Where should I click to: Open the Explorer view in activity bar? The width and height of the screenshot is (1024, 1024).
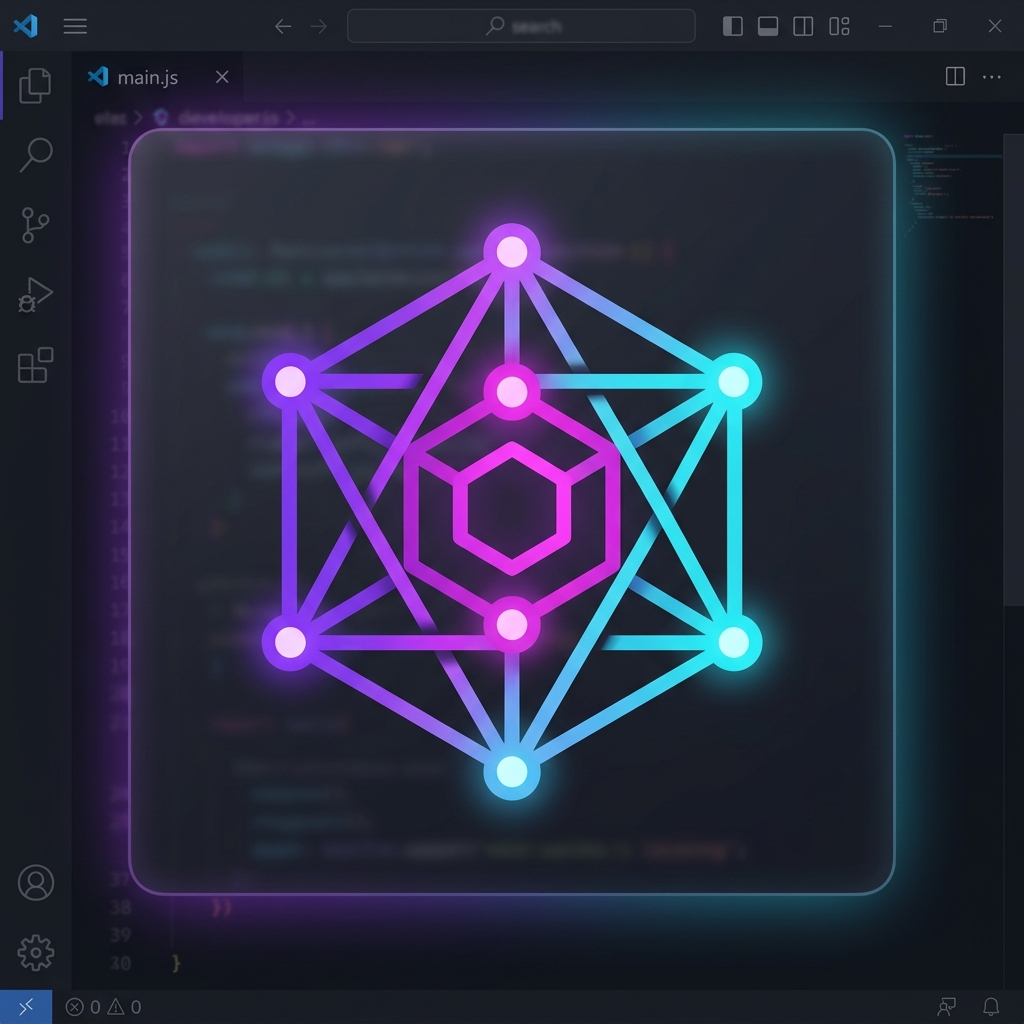tap(35, 86)
